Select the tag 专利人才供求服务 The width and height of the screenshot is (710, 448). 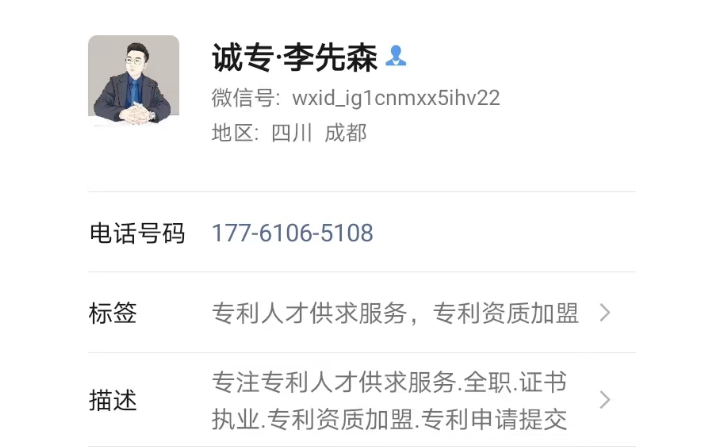(x=309, y=313)
